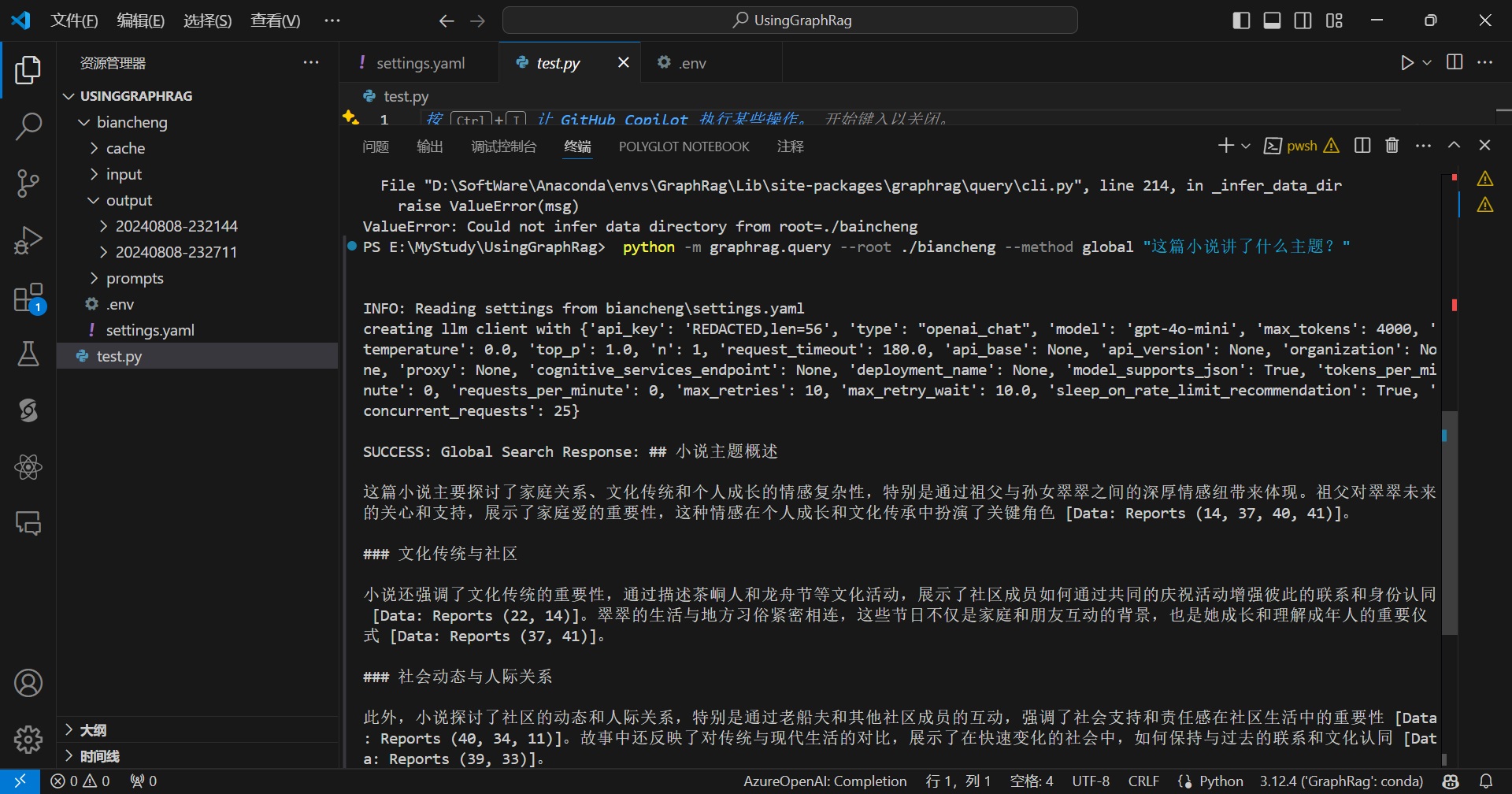
Task: Kill the terminal with trash icon
Action: coord(1392,146)
